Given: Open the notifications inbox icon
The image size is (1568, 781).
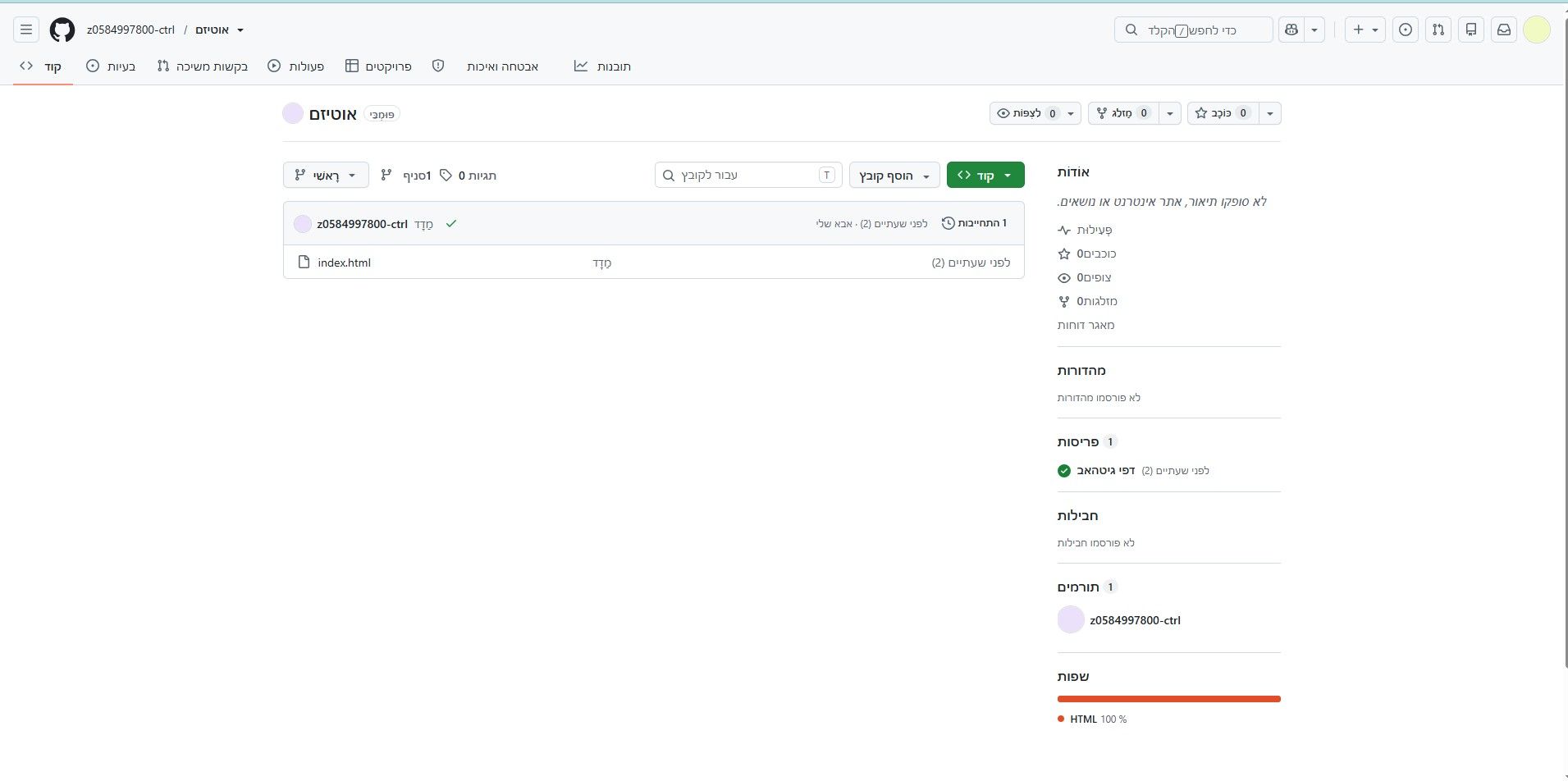Looking at the screenshot, I should tap(1504, 30).
